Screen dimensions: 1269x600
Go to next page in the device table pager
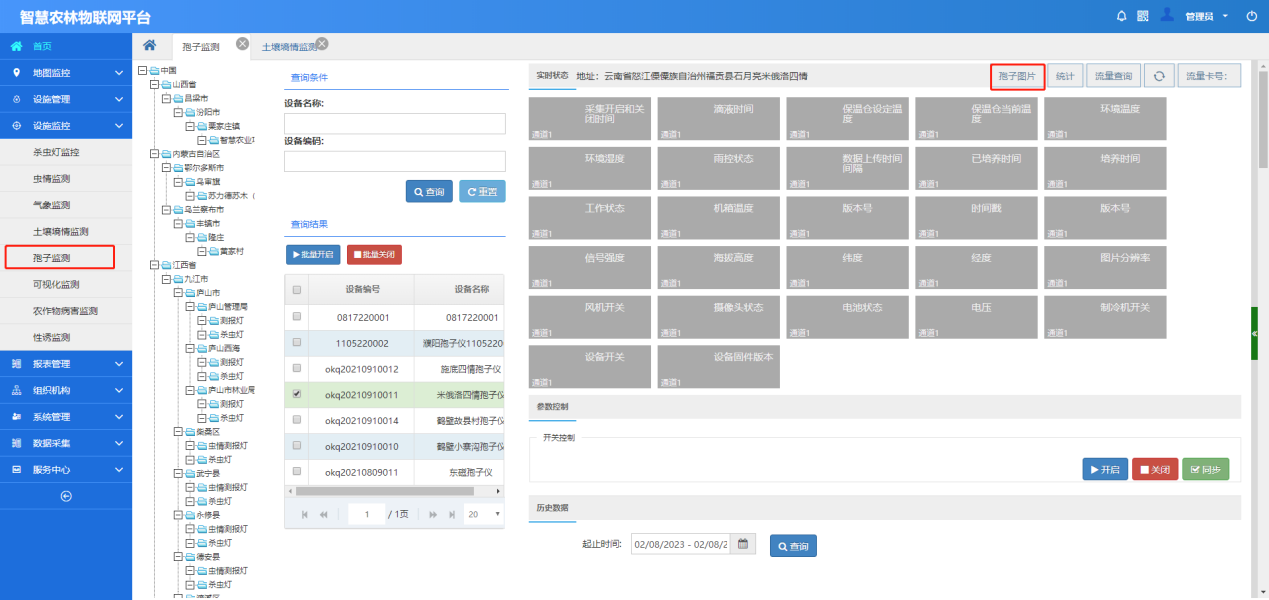click(x=433, y=514)
